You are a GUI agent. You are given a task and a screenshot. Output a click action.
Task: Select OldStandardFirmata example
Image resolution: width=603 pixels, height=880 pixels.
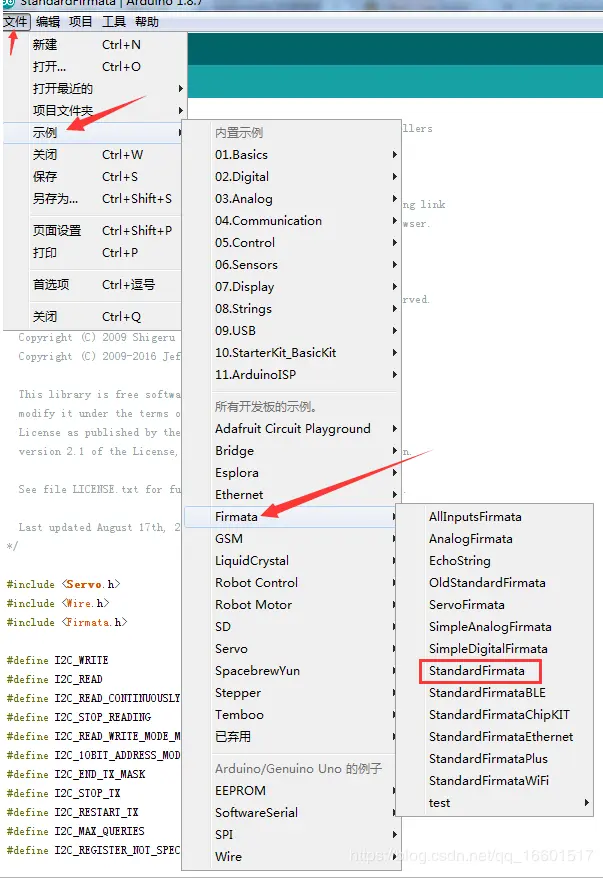coord(495,583)
